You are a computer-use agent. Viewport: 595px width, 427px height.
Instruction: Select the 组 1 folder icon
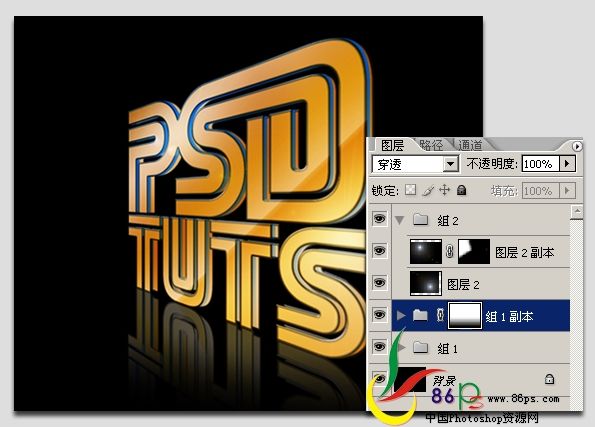coord(420,347)
